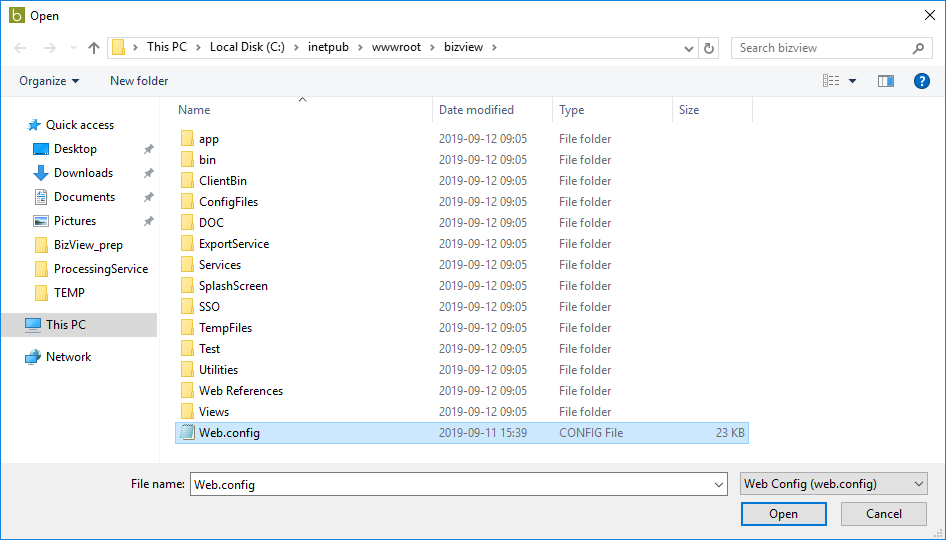Open the recent locations dropdown arrow

(73, 48)
